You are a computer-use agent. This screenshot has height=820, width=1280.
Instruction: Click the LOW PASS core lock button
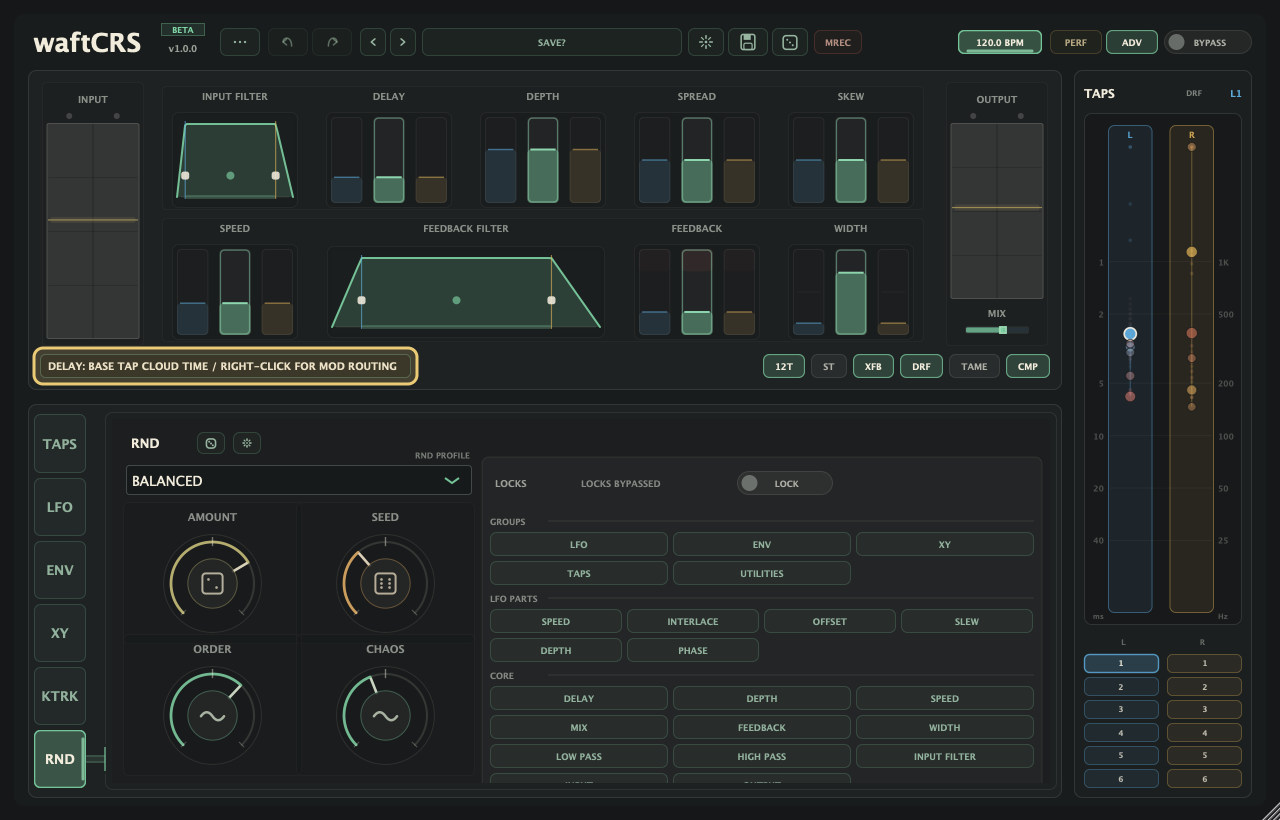point(579,756)
